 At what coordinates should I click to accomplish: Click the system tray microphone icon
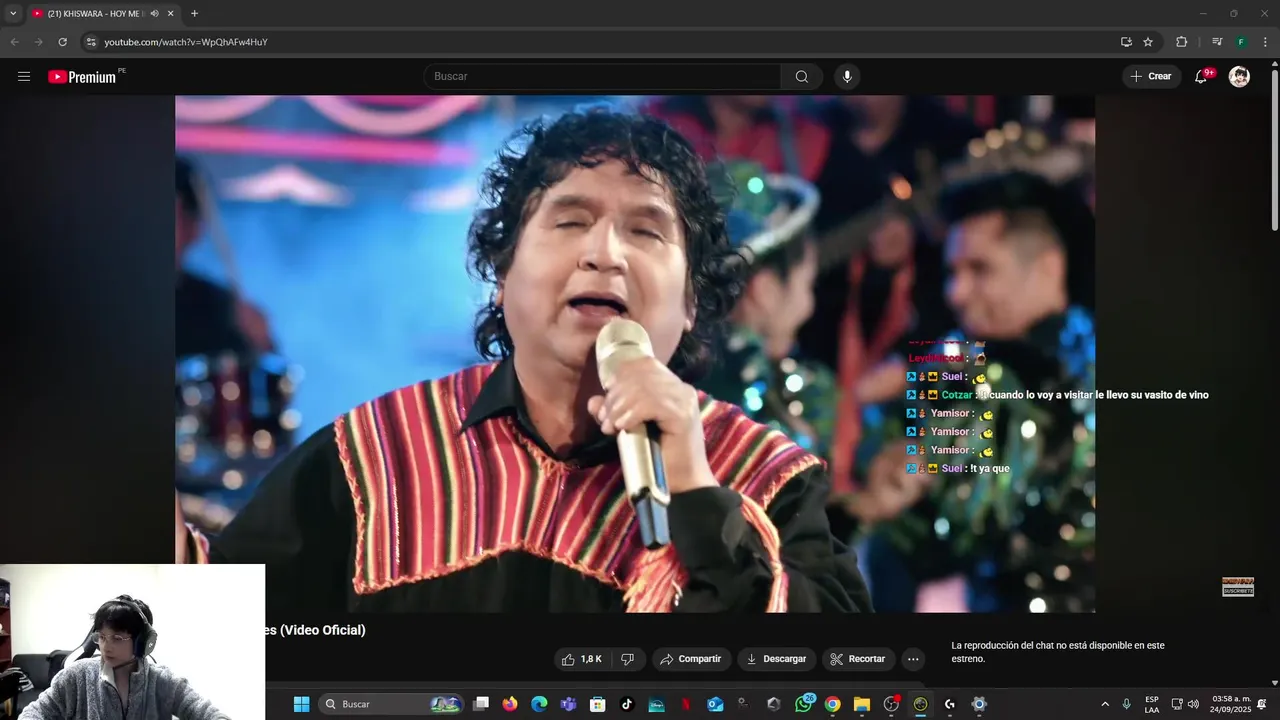[x=1127, y=704]
